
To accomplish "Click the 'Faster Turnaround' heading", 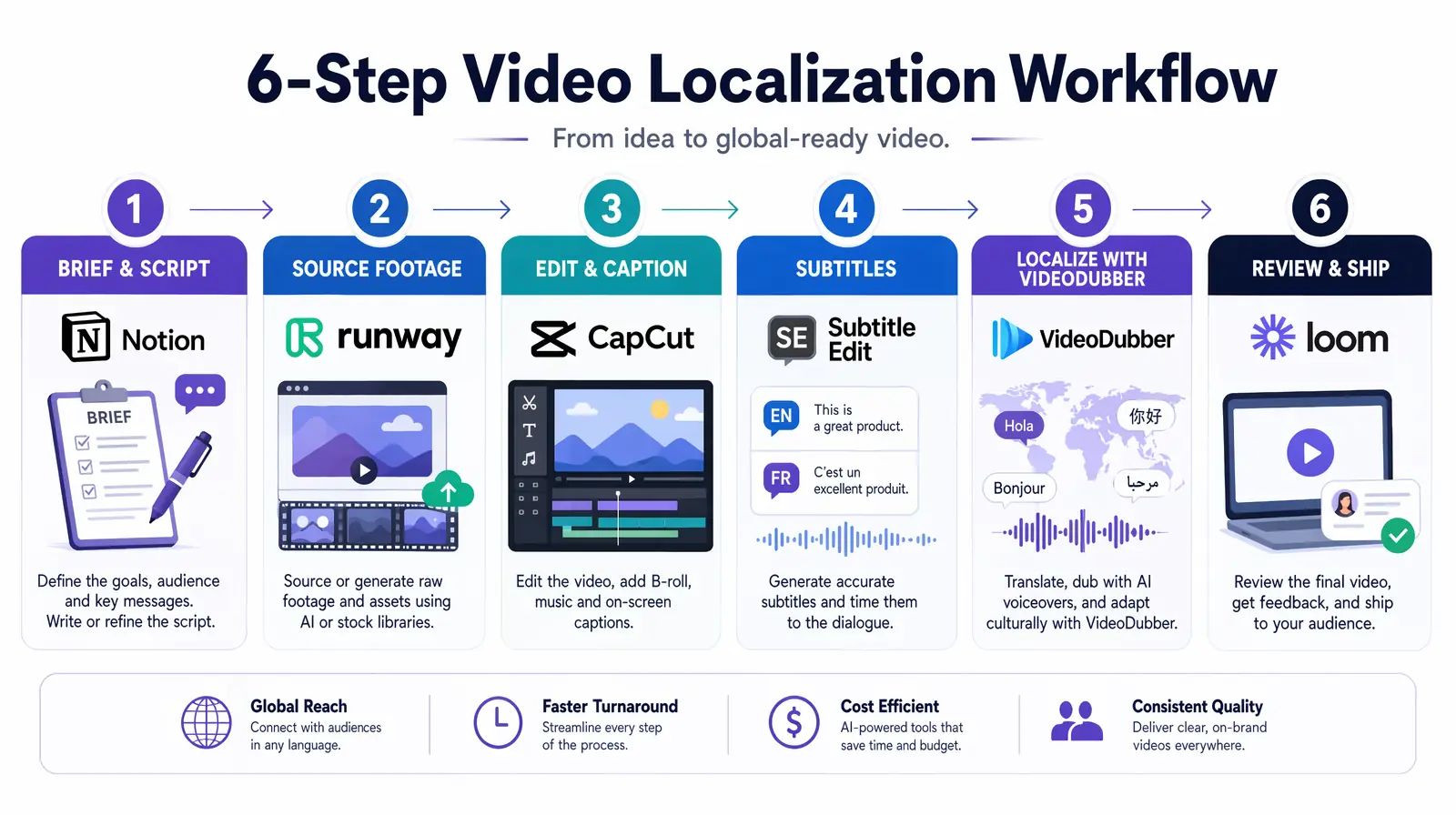I will point(610,706).
